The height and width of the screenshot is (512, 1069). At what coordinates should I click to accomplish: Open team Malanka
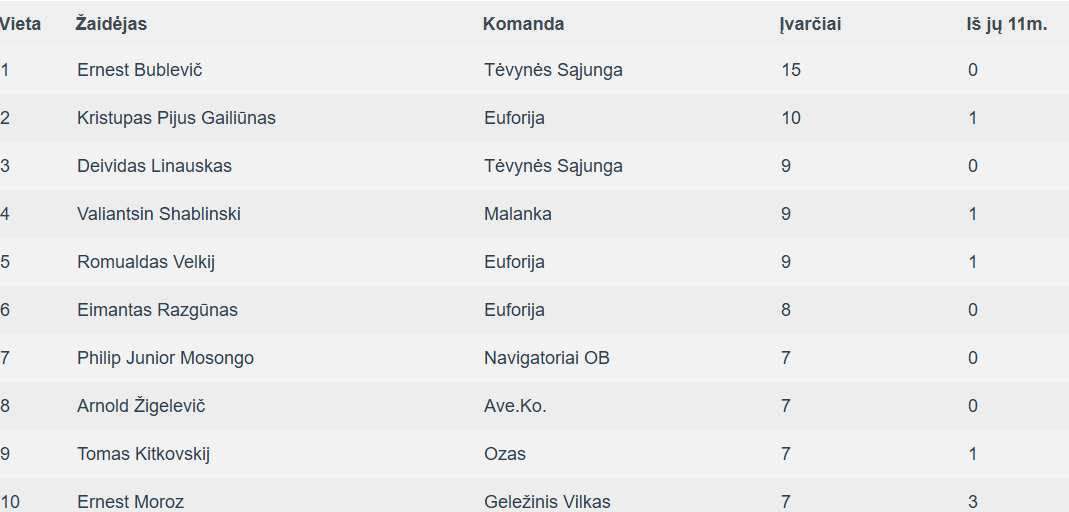(518, 214)
